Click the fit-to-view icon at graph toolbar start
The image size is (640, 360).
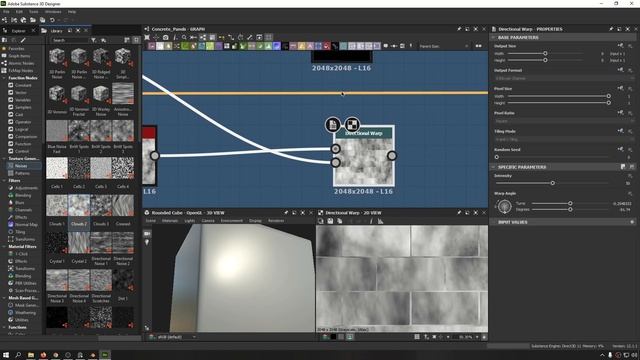(x=147, y=37)
